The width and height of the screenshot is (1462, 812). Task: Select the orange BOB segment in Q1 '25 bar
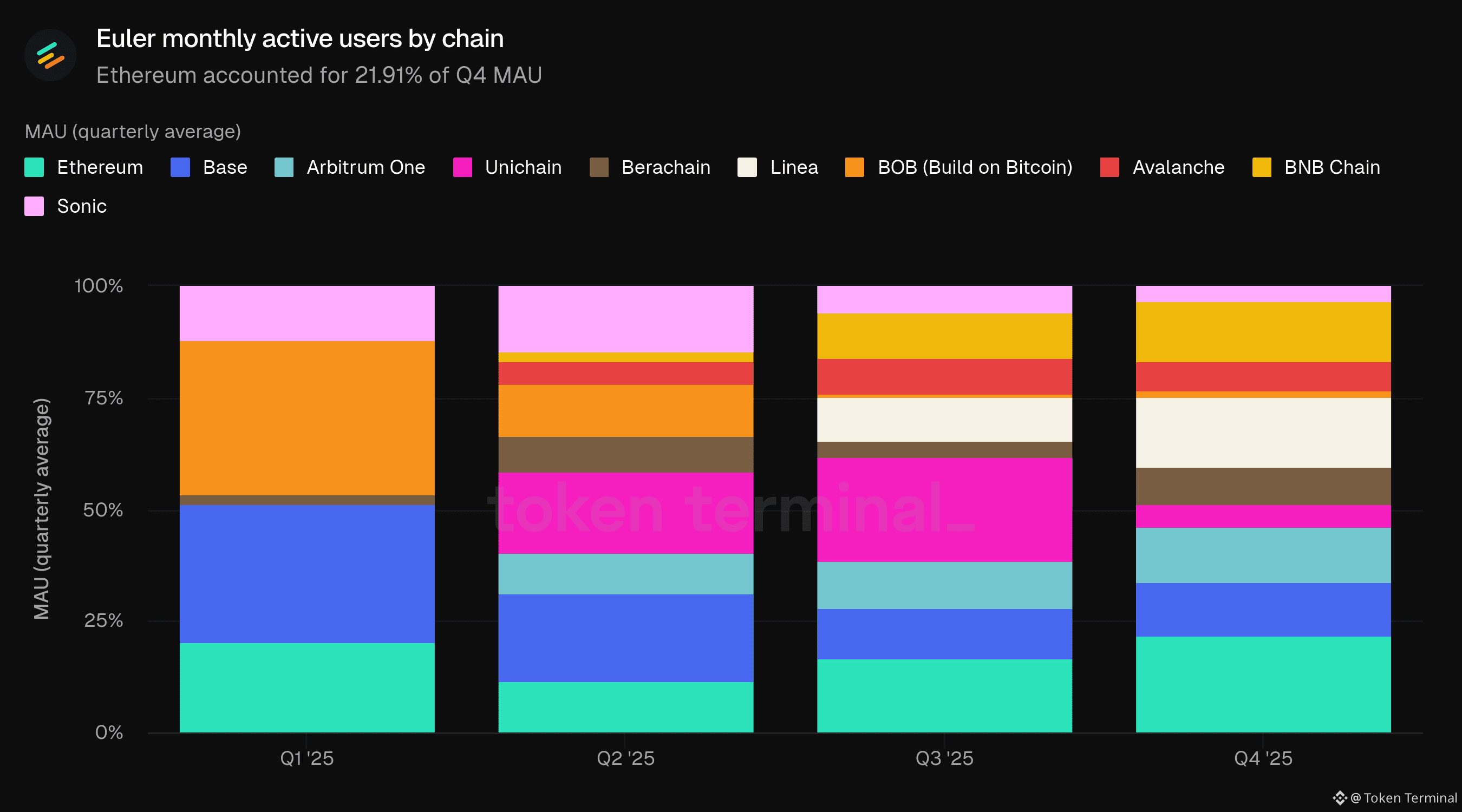pyautogui.click(x=307, y=418)
